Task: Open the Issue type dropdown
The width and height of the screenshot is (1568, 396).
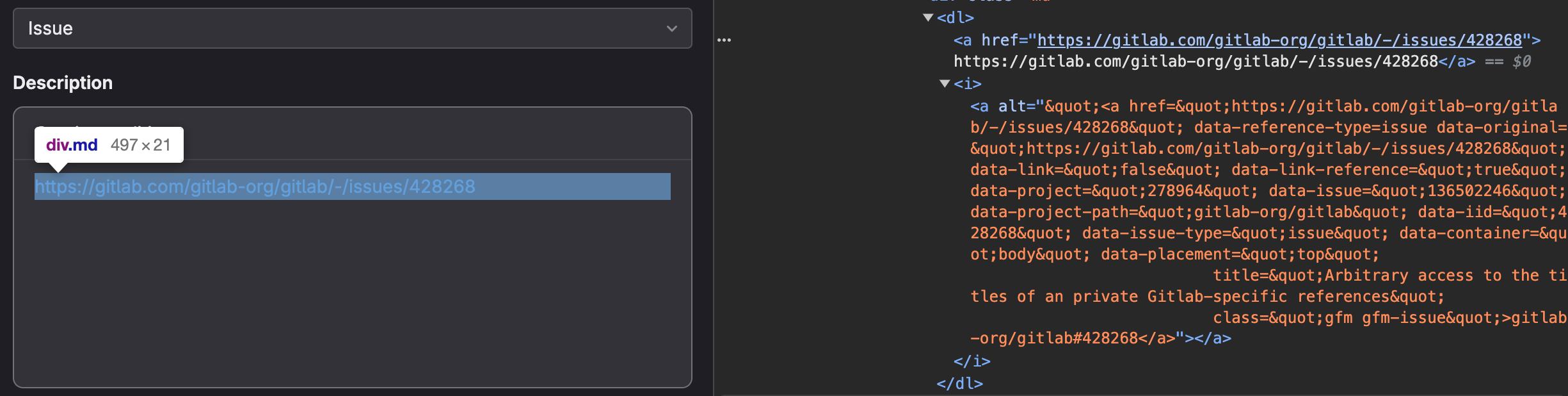Action: tap(352, 28)
